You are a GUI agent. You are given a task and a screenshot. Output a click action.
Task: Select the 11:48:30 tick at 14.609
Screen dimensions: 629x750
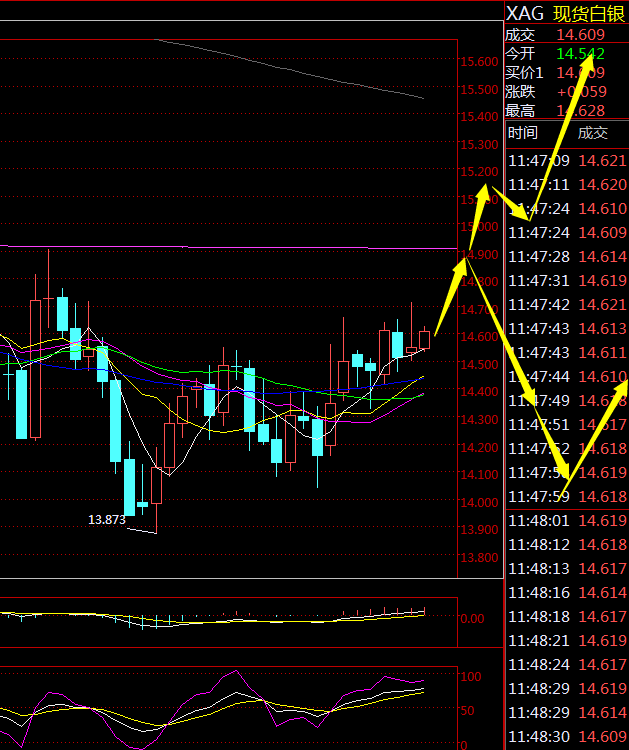567,737
